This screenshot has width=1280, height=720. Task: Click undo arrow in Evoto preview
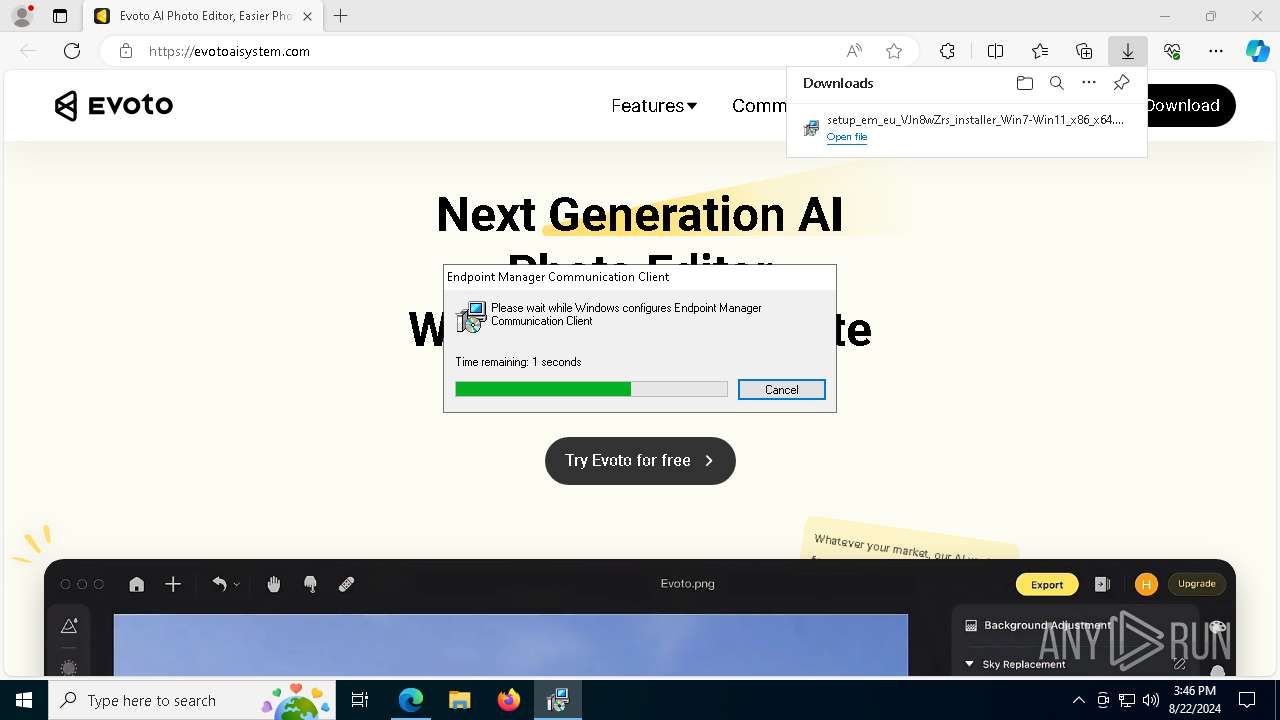pos(220,584)
